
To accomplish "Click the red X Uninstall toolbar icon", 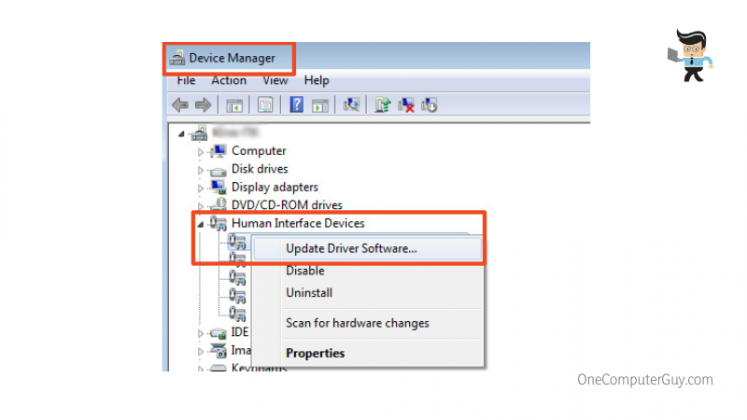I will (x=407, y=104).
